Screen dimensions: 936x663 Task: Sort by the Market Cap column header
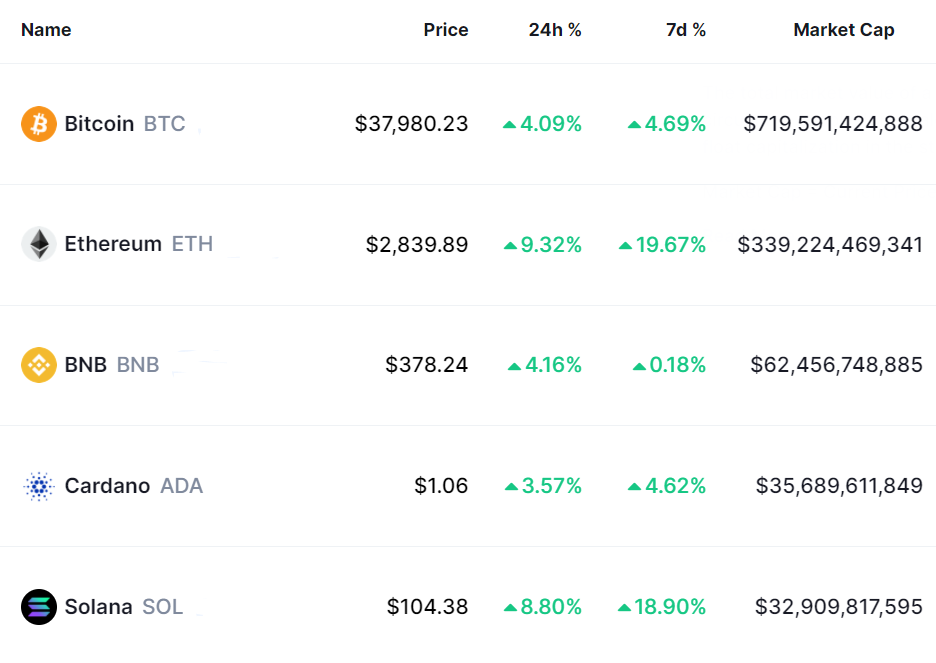pos(843,30)
